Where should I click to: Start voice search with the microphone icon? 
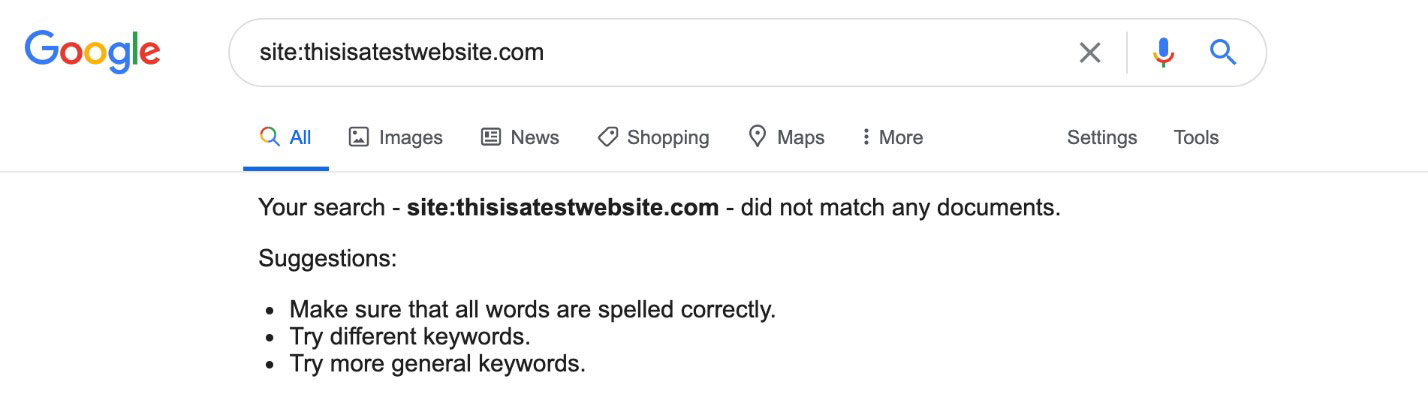coord(1163,52)
